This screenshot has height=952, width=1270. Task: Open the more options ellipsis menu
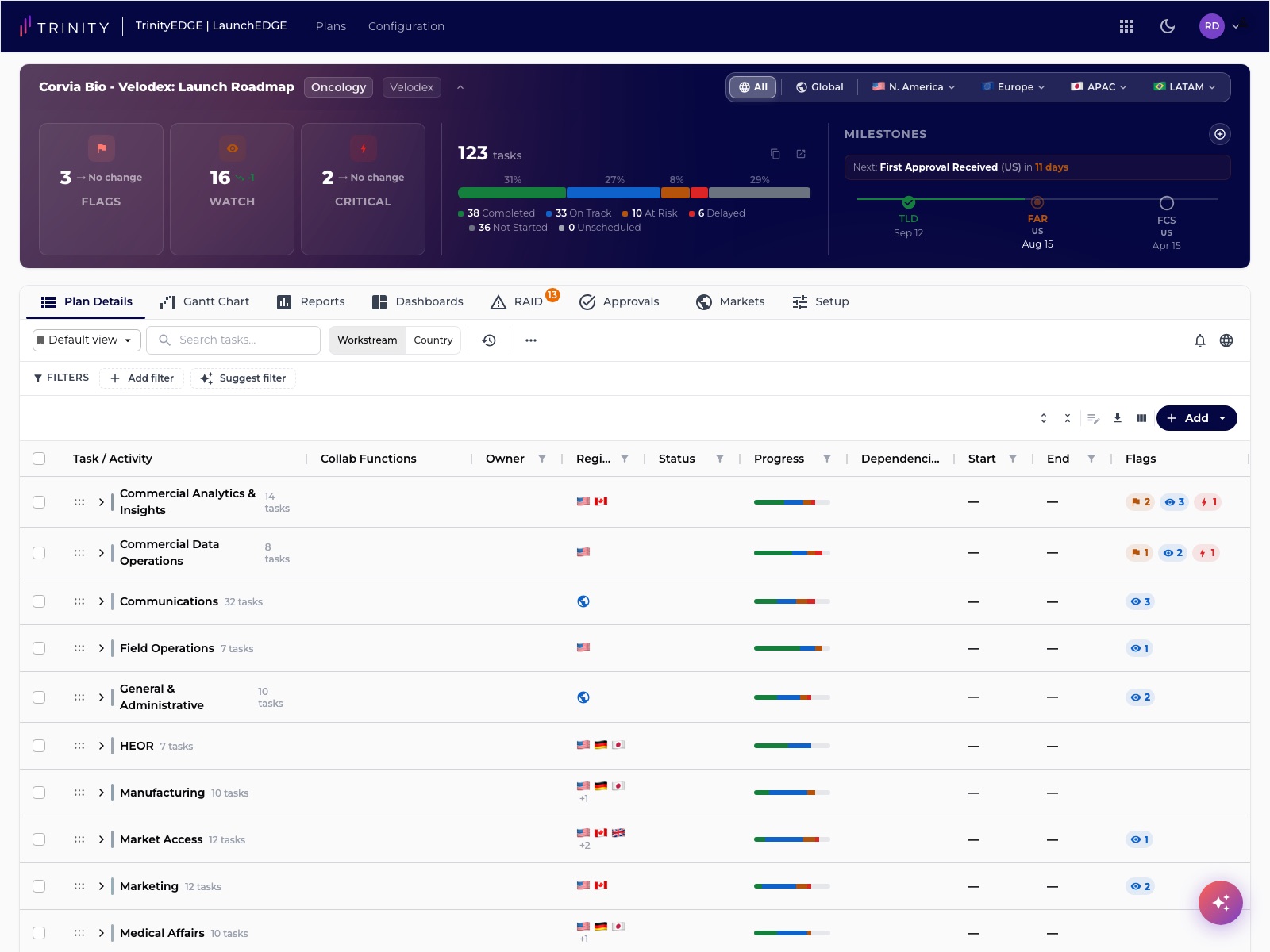(531, 340)
